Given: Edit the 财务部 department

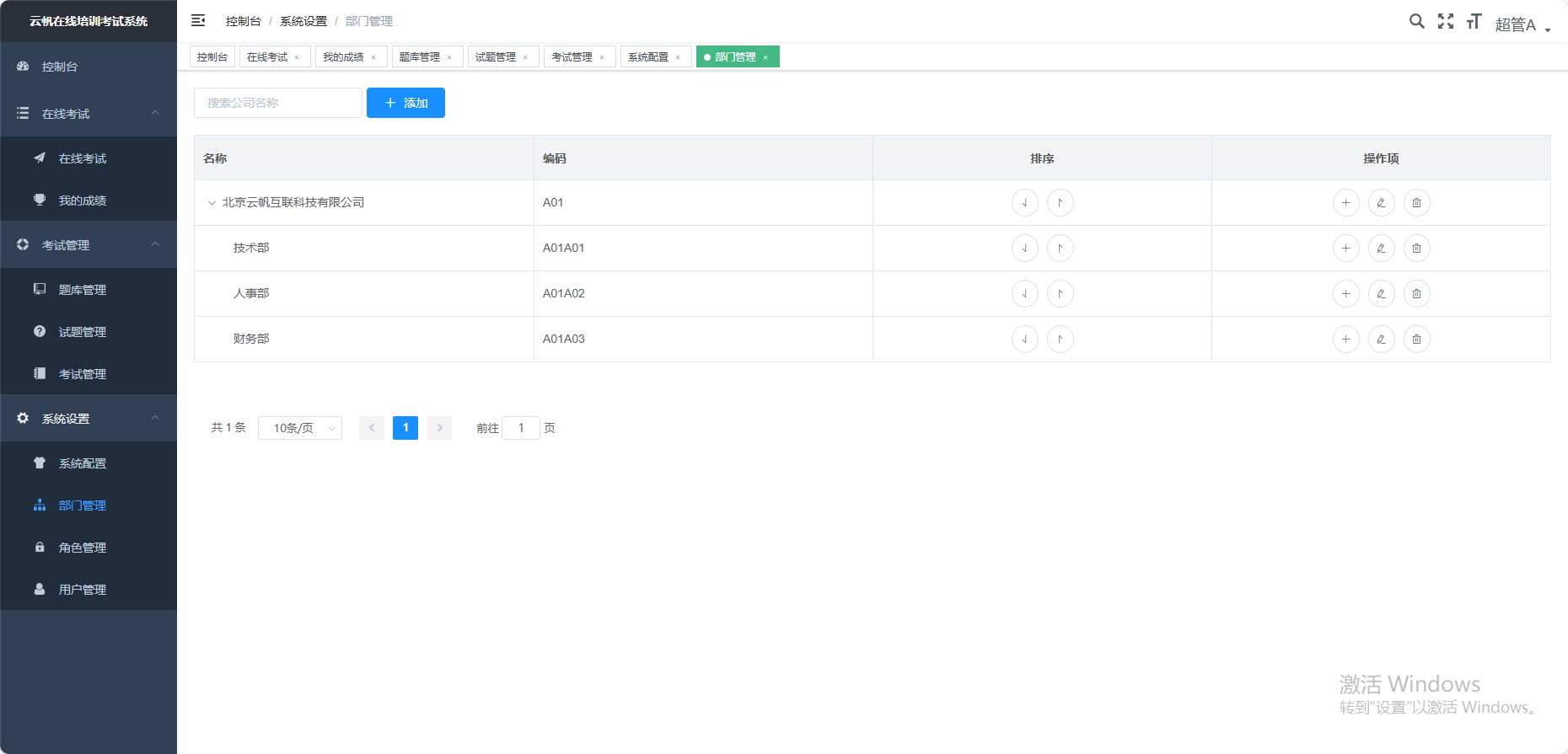Looking at the screenshot, I should coord(1381,339).
